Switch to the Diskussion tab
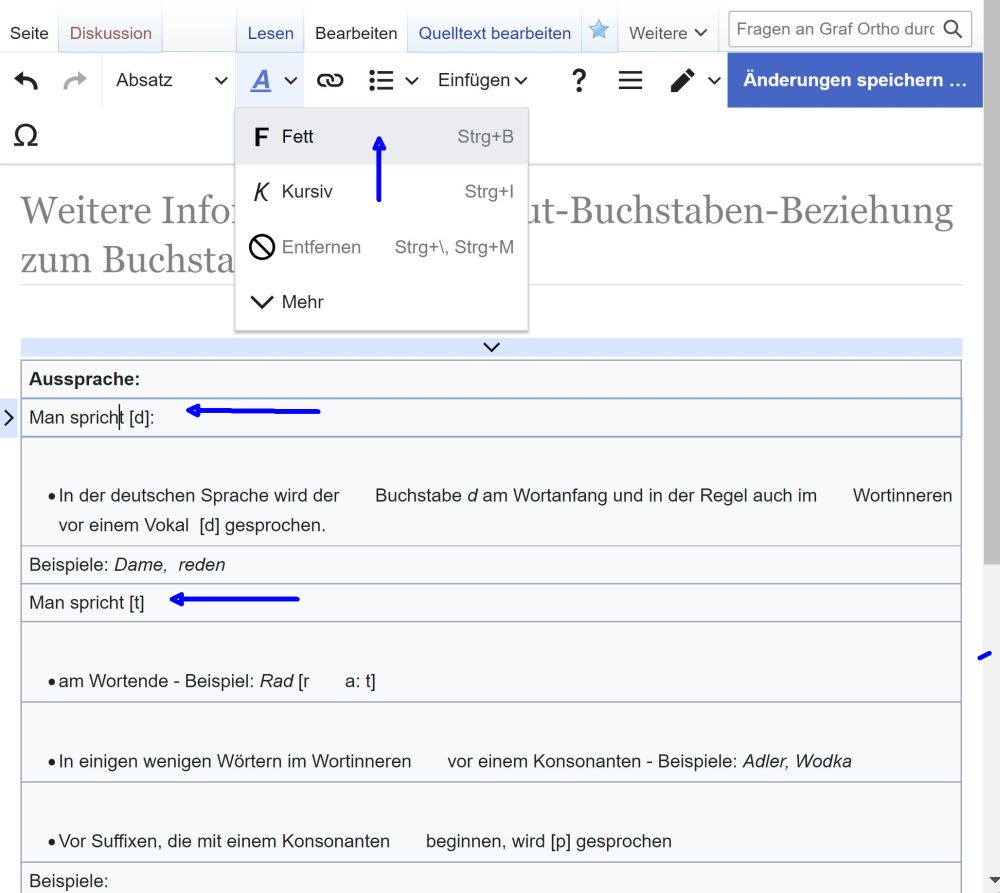 (x=111, y=33)
